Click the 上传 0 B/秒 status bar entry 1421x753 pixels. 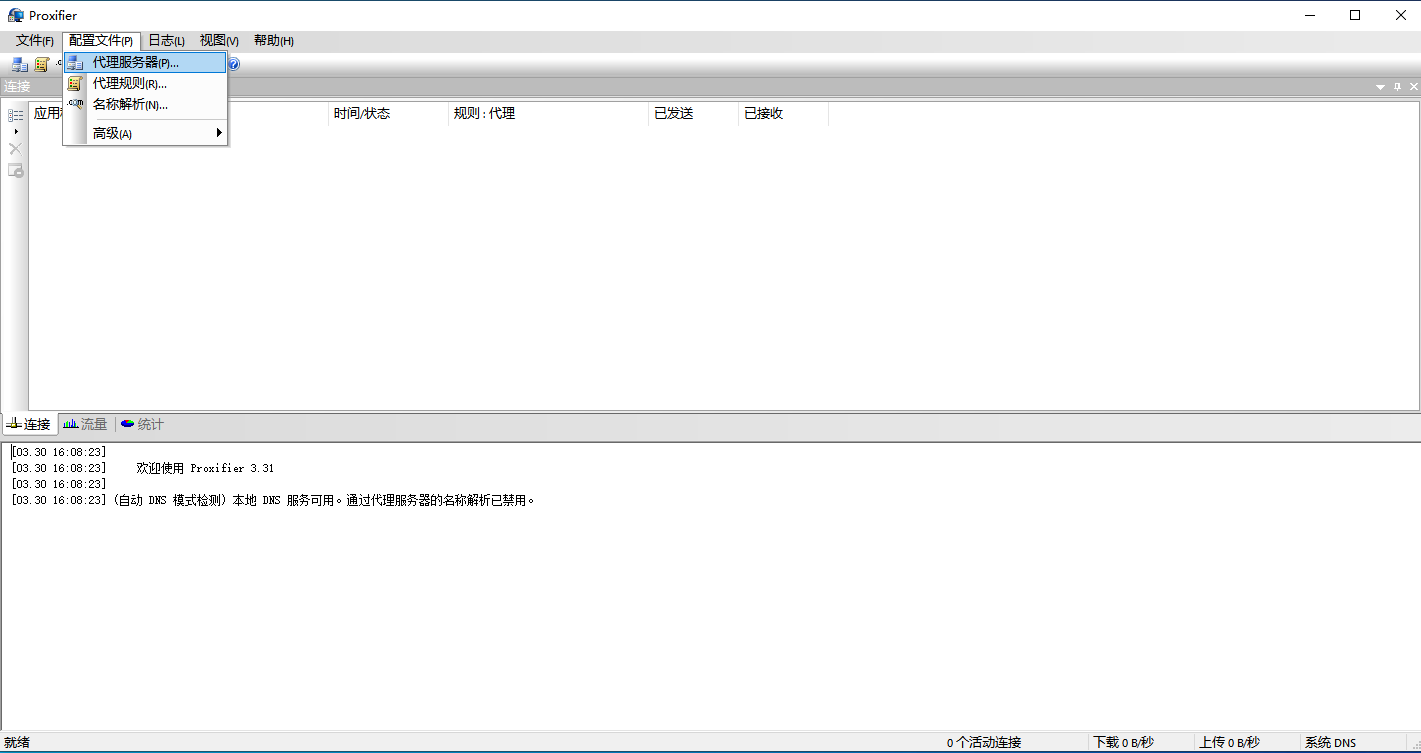[x=1229, y=742]
